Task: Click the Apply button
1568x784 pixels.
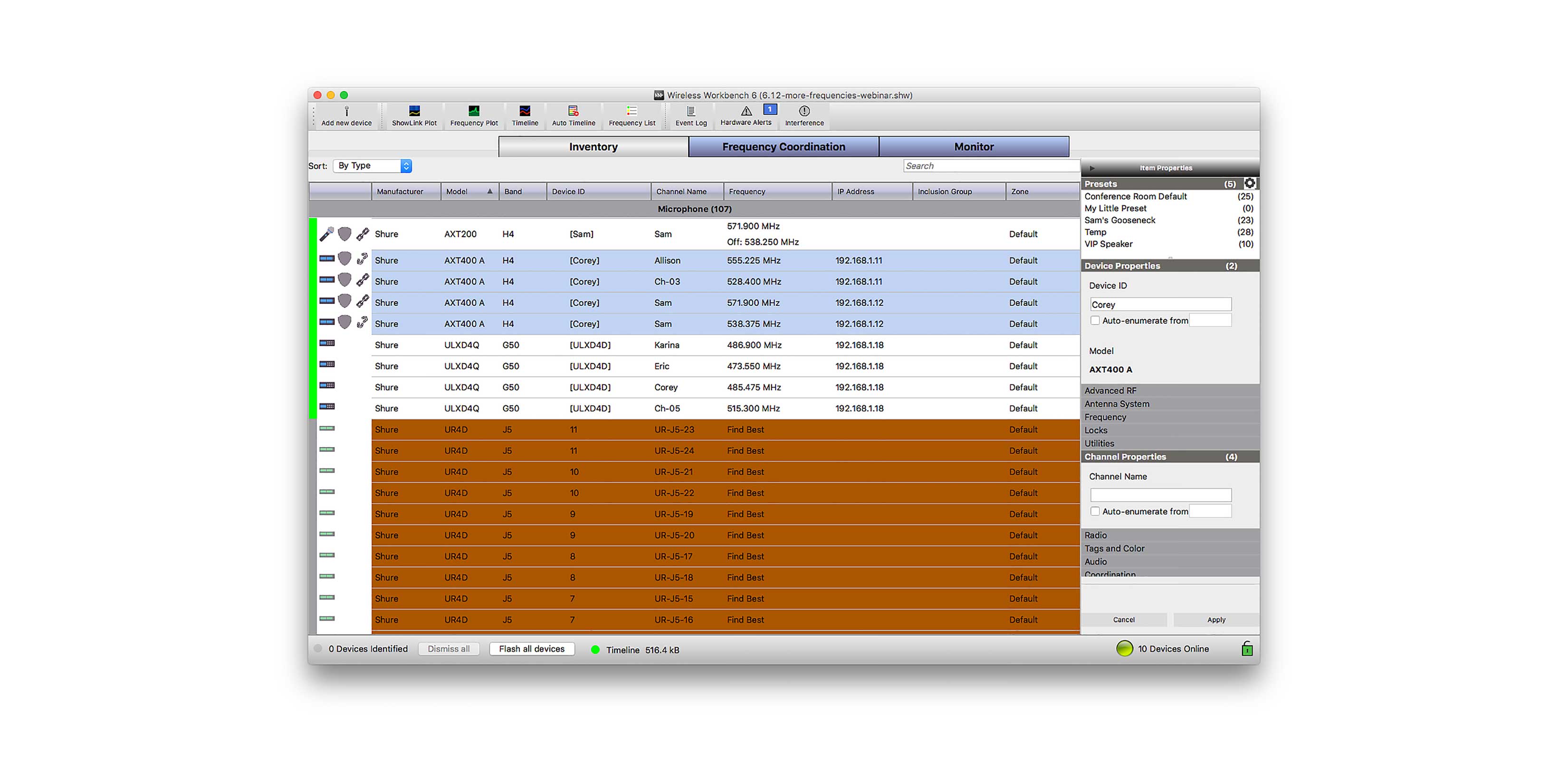Action: 1216,620
